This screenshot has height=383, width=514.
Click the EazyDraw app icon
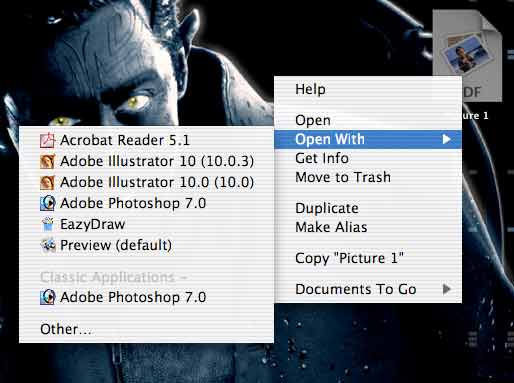(x=48, y=224)
